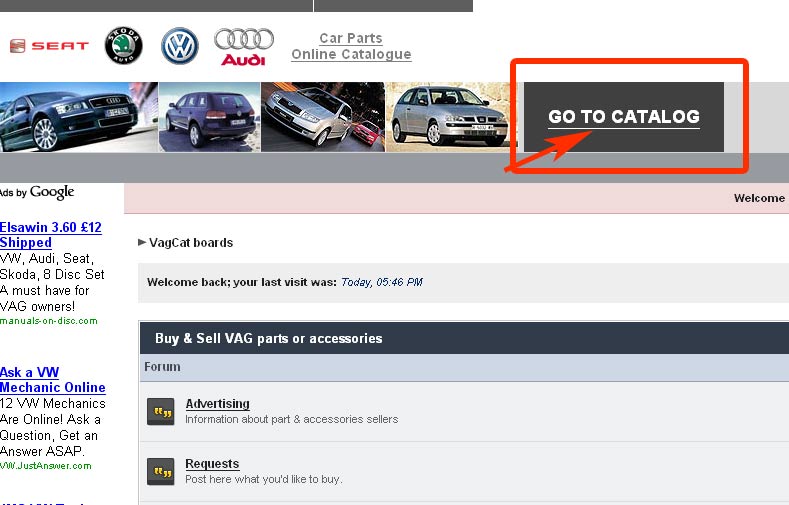Click the Requests forum quote icon
The height and width of the screenshot is (505, 789).
[160, 471]
